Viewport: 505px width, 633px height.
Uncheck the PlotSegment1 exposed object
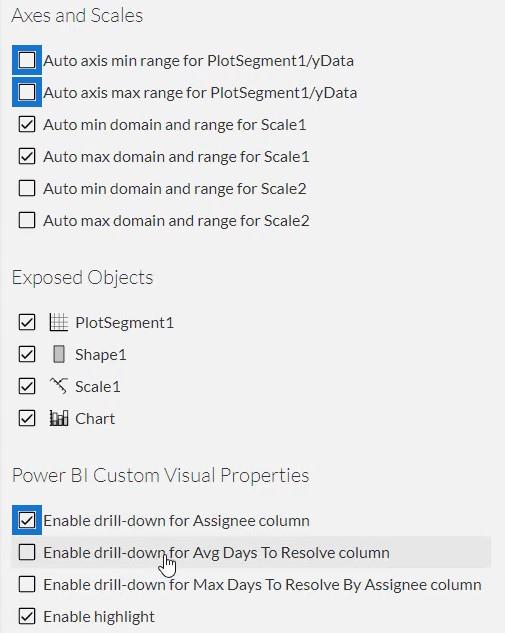tap(27, 322)
